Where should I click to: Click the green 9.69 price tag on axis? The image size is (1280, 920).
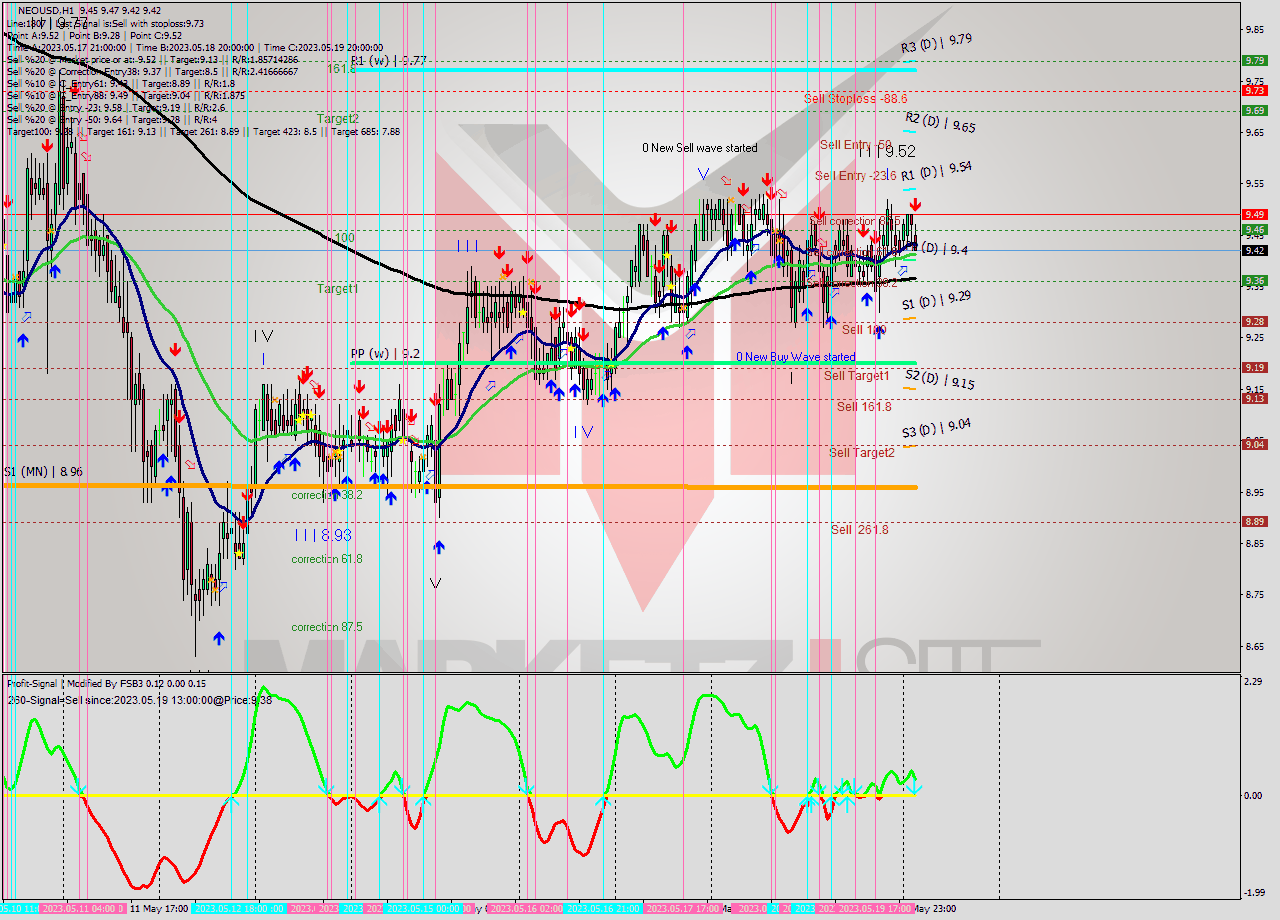pos(1254,110)
